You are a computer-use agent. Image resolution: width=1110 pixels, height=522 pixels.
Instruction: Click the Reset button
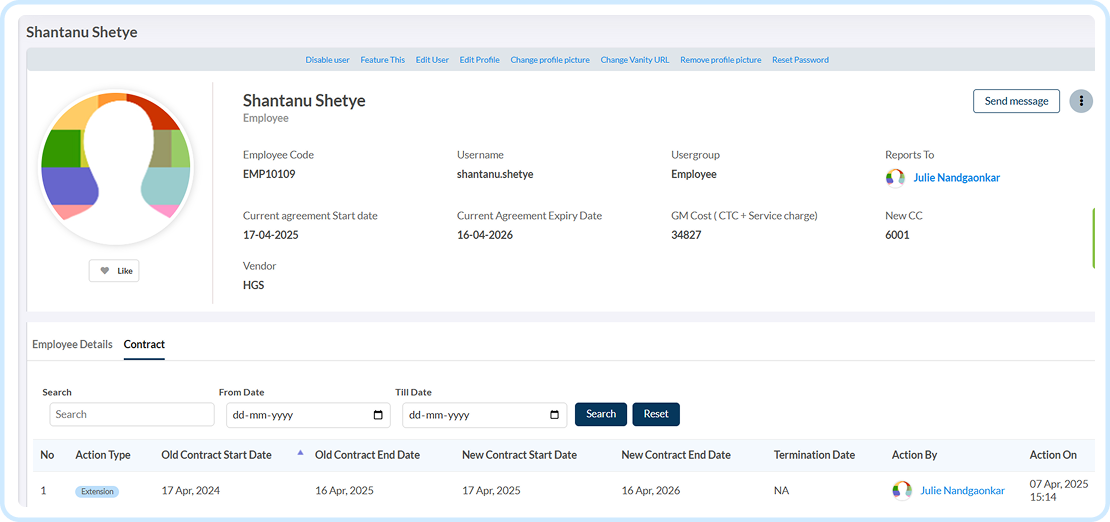(656, 414)
